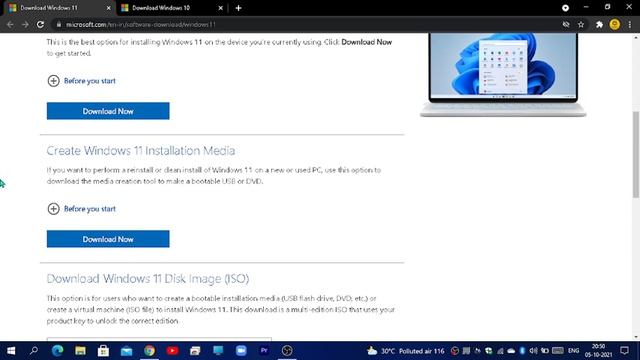This screenshot has width=640, height=360.
Task: Open Microsoft Store from taskbar
Action: click(103, 351)
